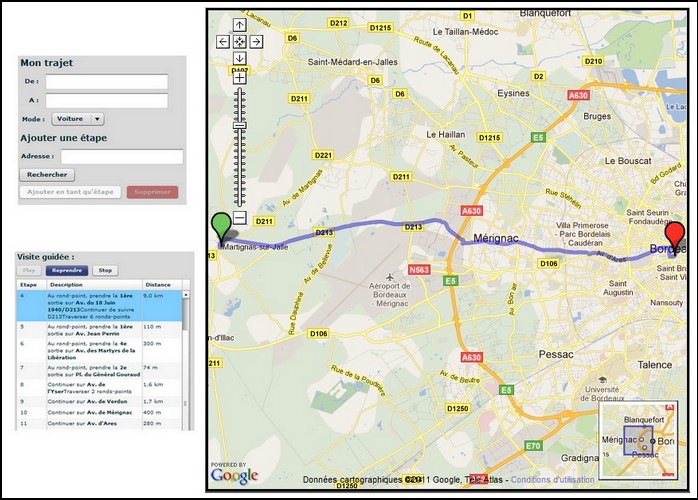The height and width of the screenshot is (500, 698).
Task: Select step 11 Av. d'Ares row
Action: point(99,424)
